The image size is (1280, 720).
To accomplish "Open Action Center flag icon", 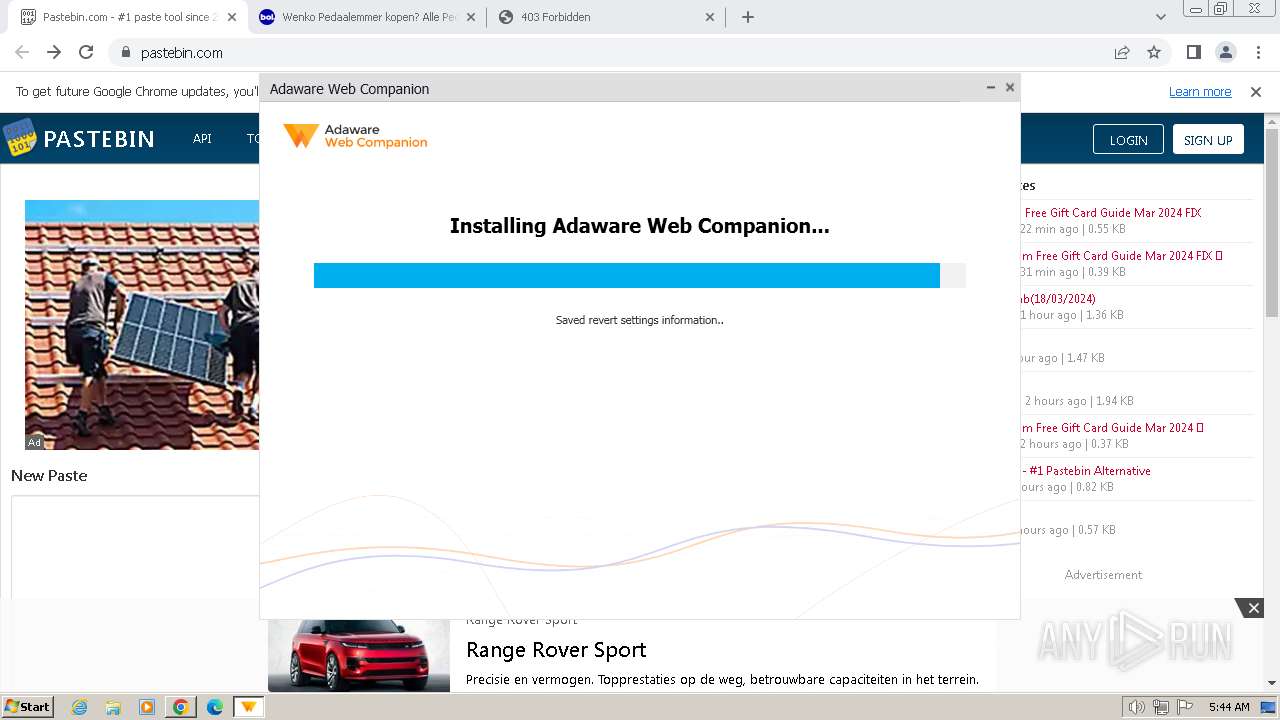I will (x=1184, y=707).
